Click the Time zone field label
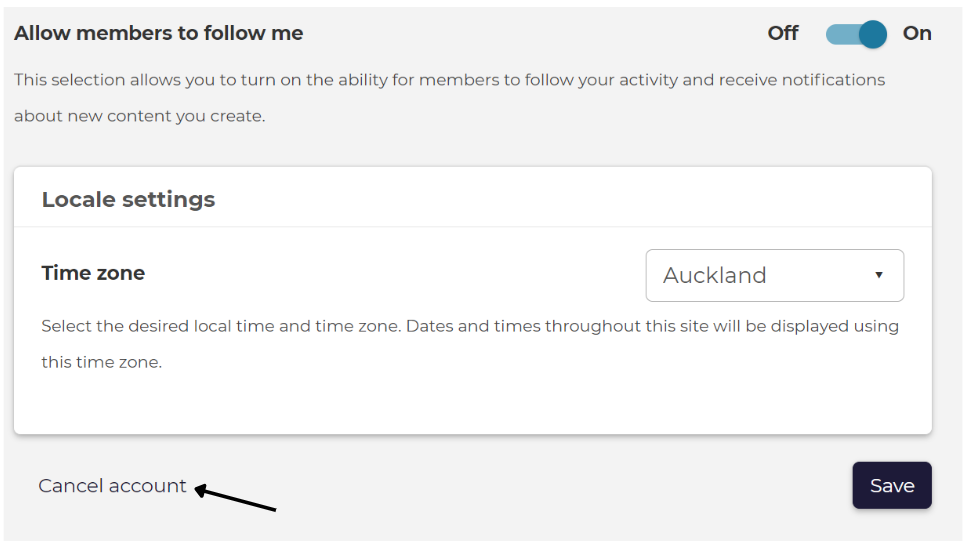966x542 pixels. pos(93,273)
